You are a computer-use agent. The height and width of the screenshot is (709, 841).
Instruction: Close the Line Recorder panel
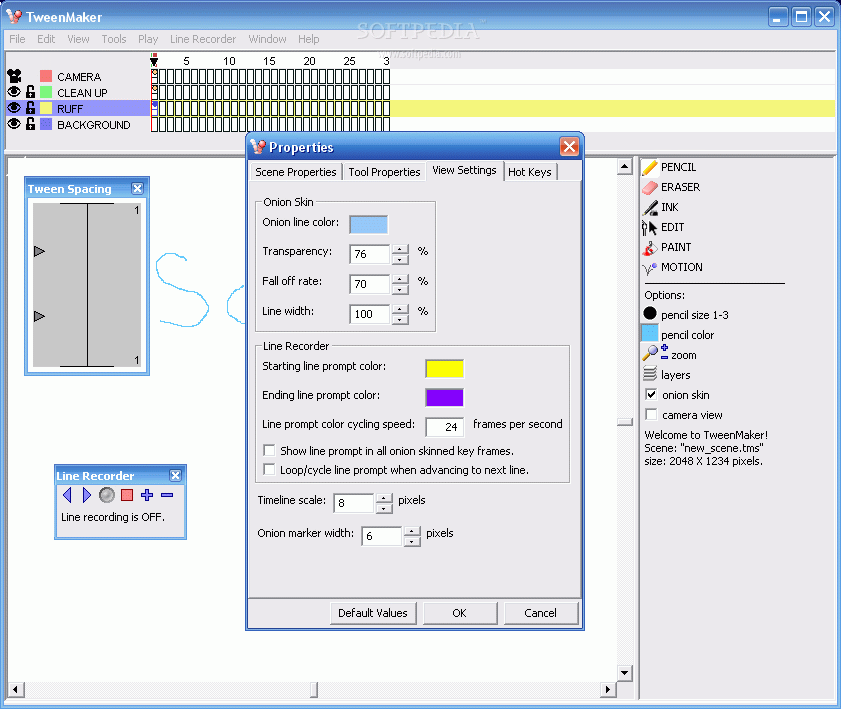(x=175, y=475)
